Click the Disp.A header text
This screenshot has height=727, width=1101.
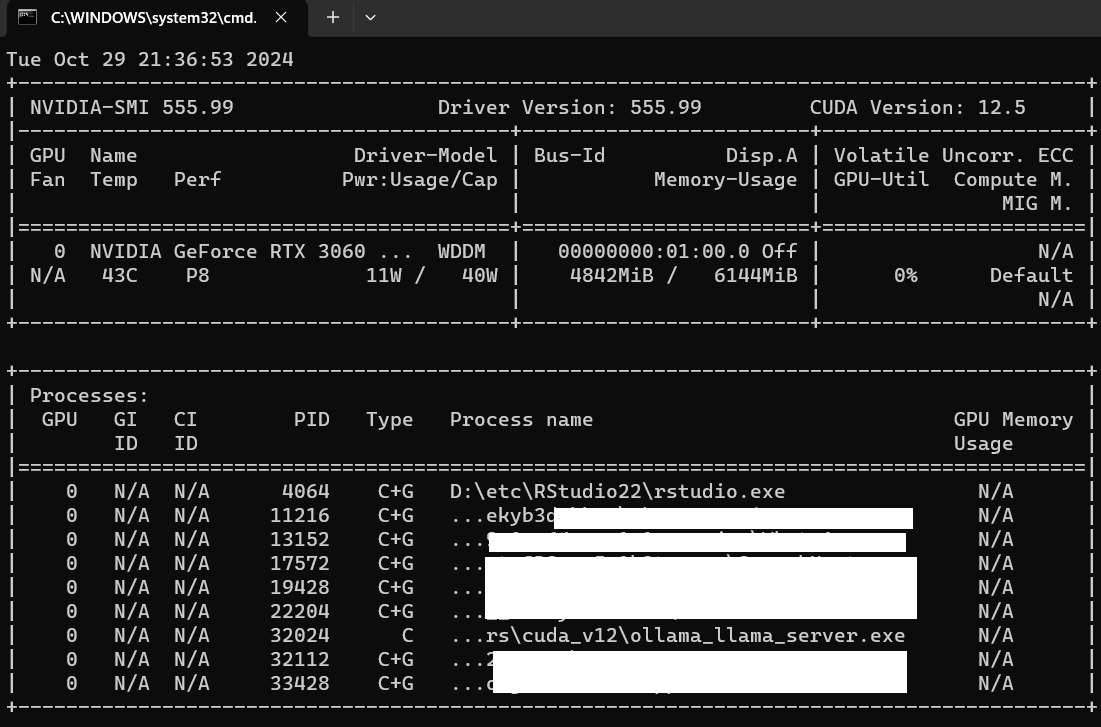(x=761, y=155)
